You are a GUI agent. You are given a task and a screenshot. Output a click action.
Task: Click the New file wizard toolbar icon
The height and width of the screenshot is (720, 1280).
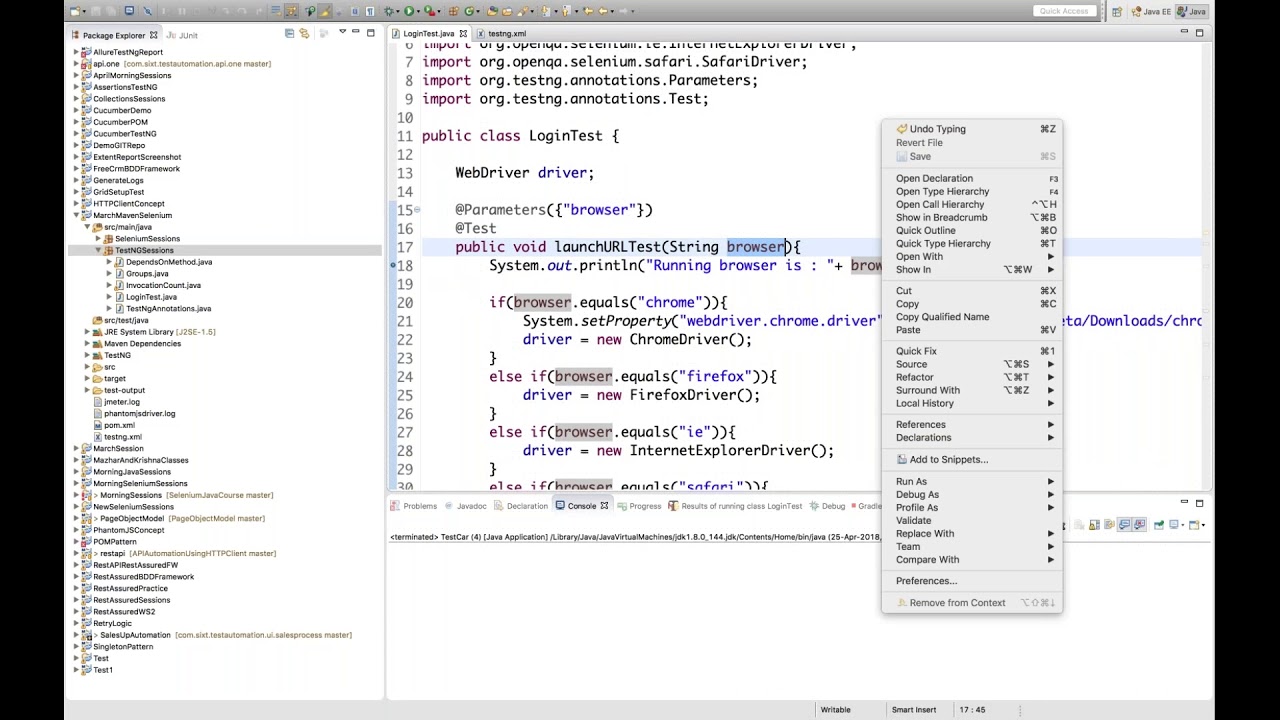click(x=75, y=11)
